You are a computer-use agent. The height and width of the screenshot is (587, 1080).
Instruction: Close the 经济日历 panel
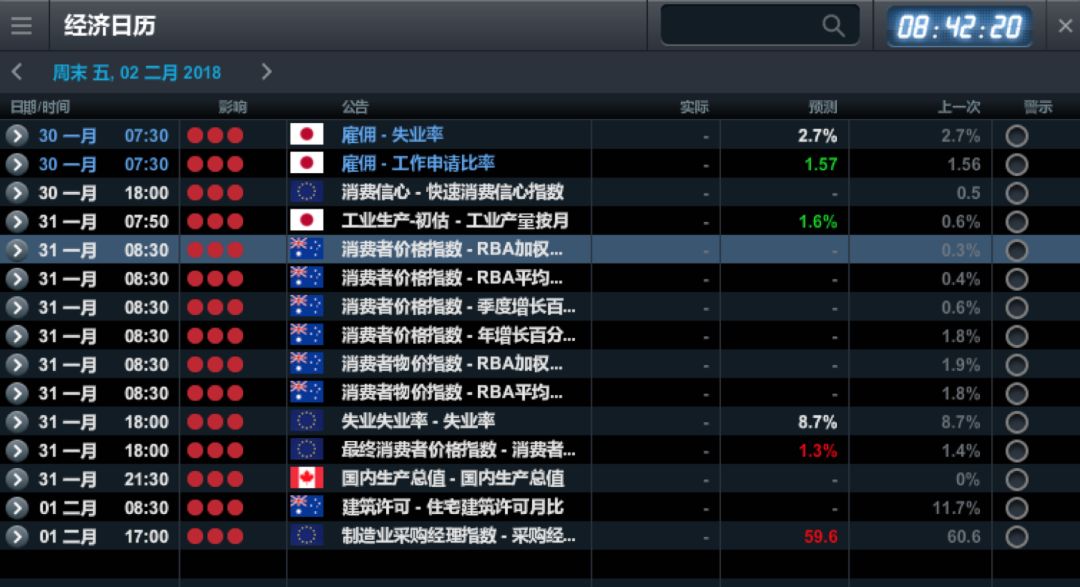(x=1064, y=26)
